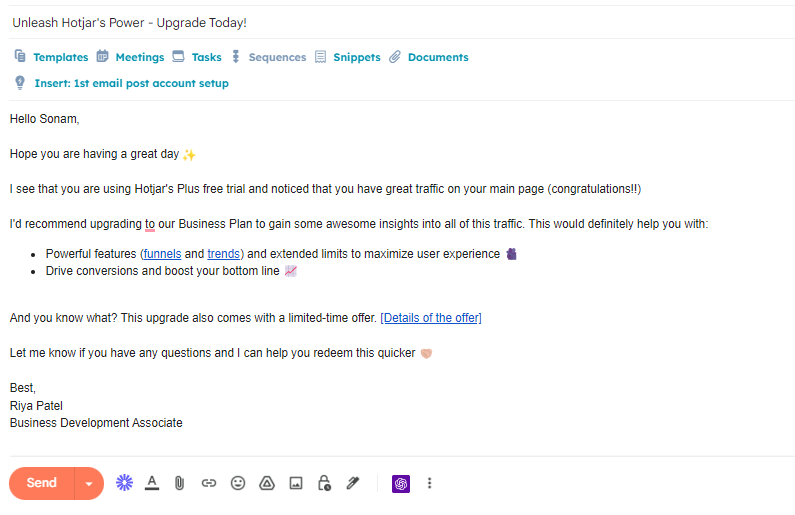Click the underlined word 'to' spelling suggestion
Screen dimensions: 795x515
coord(150,225)
